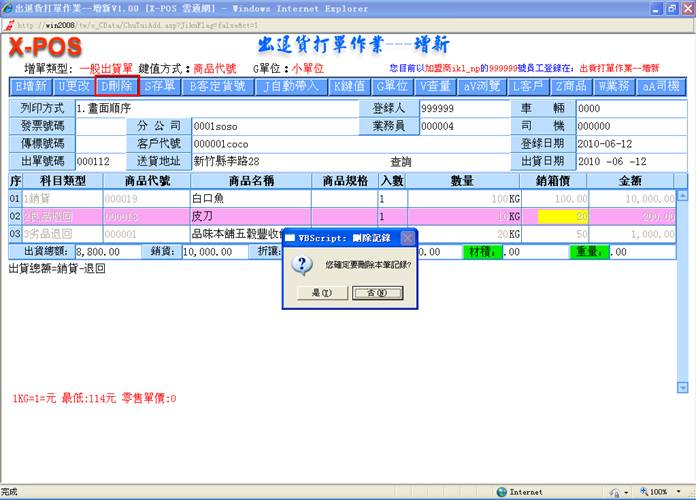Viewport: 696px width, 500px height.
Task: Open the Z商品 toolbar button
Action: [x=572, y=86]
